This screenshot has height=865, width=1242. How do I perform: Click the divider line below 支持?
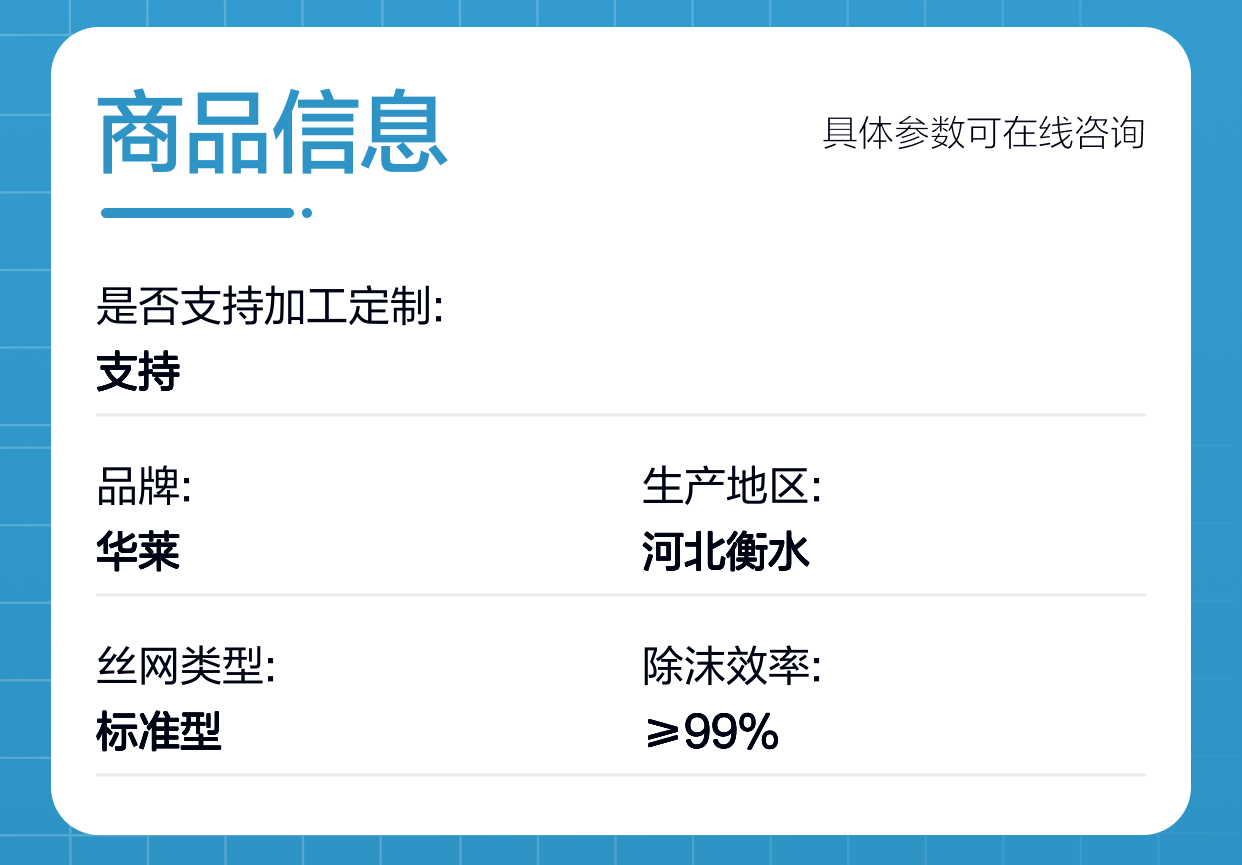(620, 414)
